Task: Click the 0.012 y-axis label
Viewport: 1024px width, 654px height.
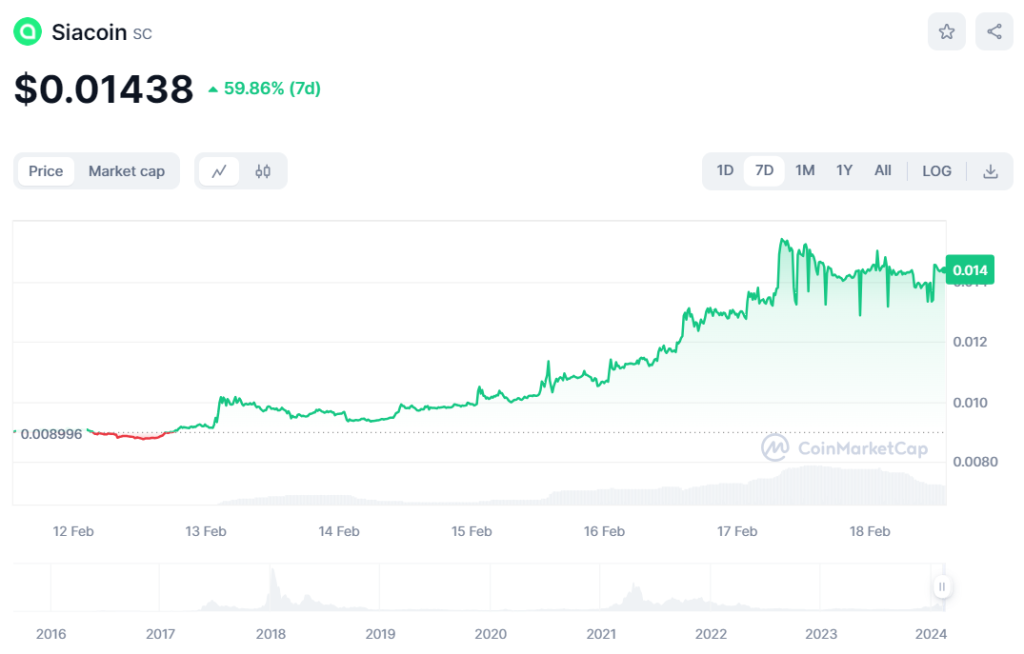Action: [970, 342]
